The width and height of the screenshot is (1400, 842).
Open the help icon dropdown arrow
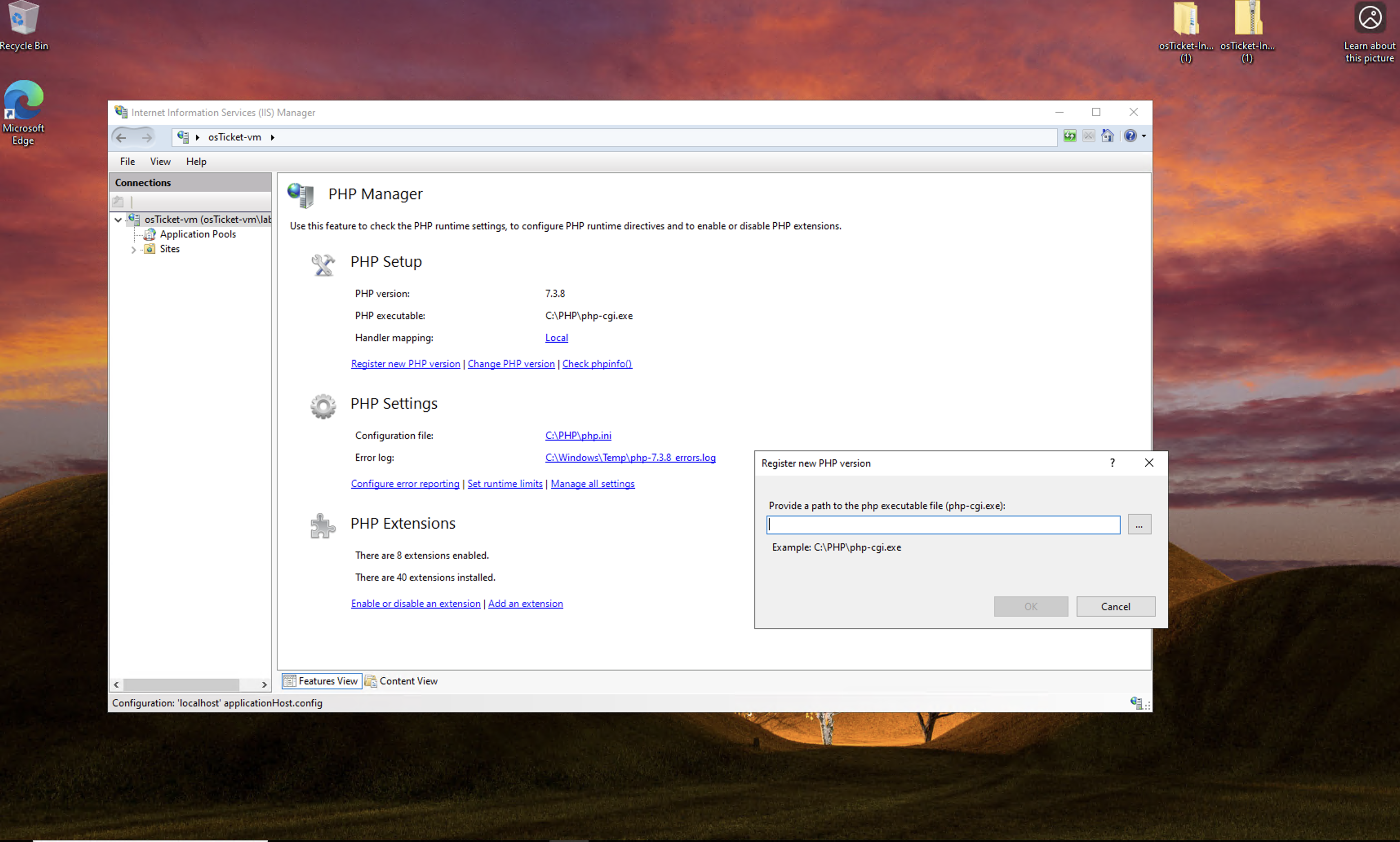pyautogui.click(x=1143, y=136)
